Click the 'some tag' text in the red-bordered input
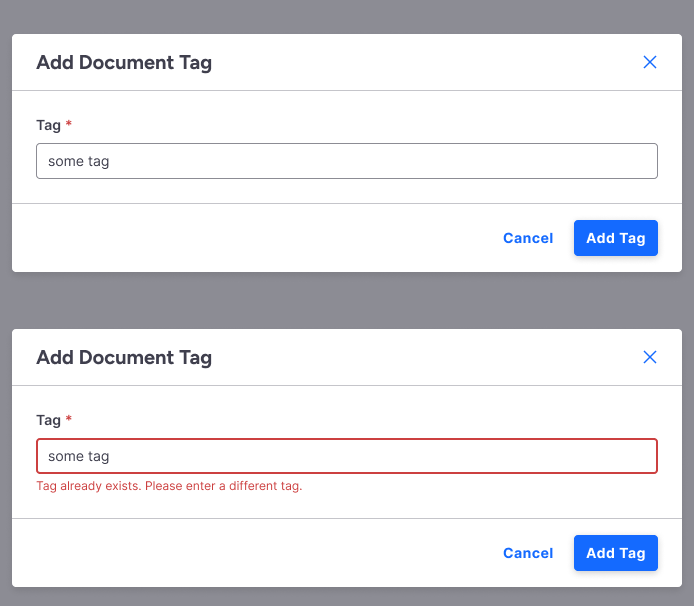Screen dimensions: 694x606 pyautogui.click(x=78, y=456)
